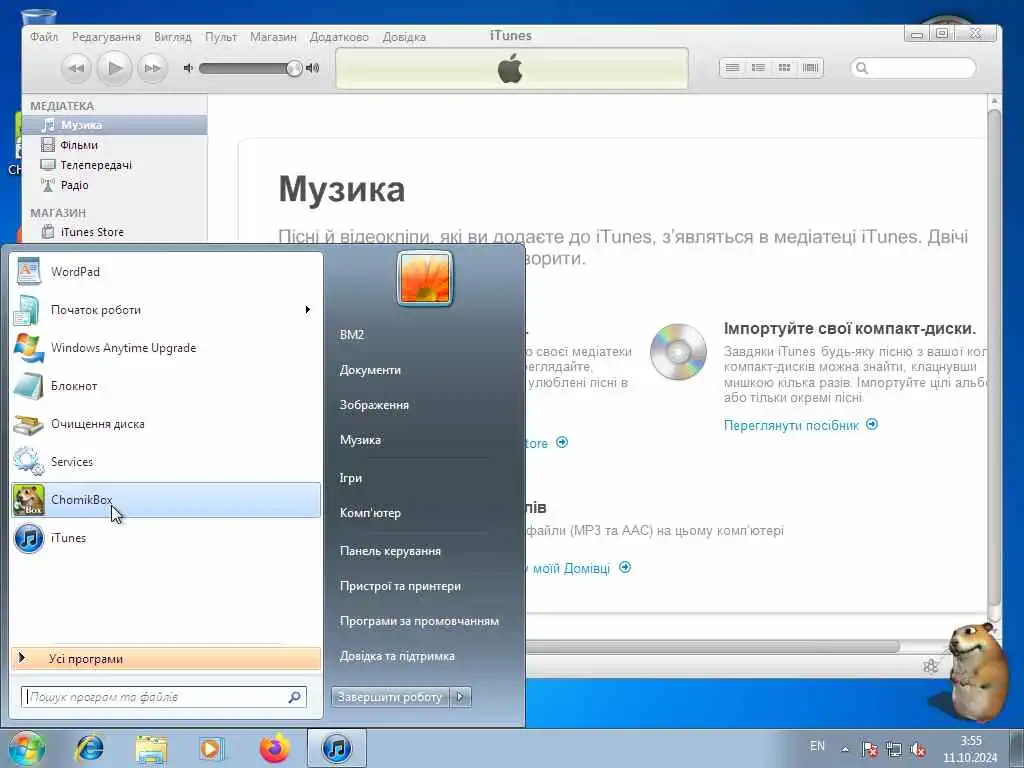
Task: Open Ігри from the Start menu
Action: [x=351, y=478]
